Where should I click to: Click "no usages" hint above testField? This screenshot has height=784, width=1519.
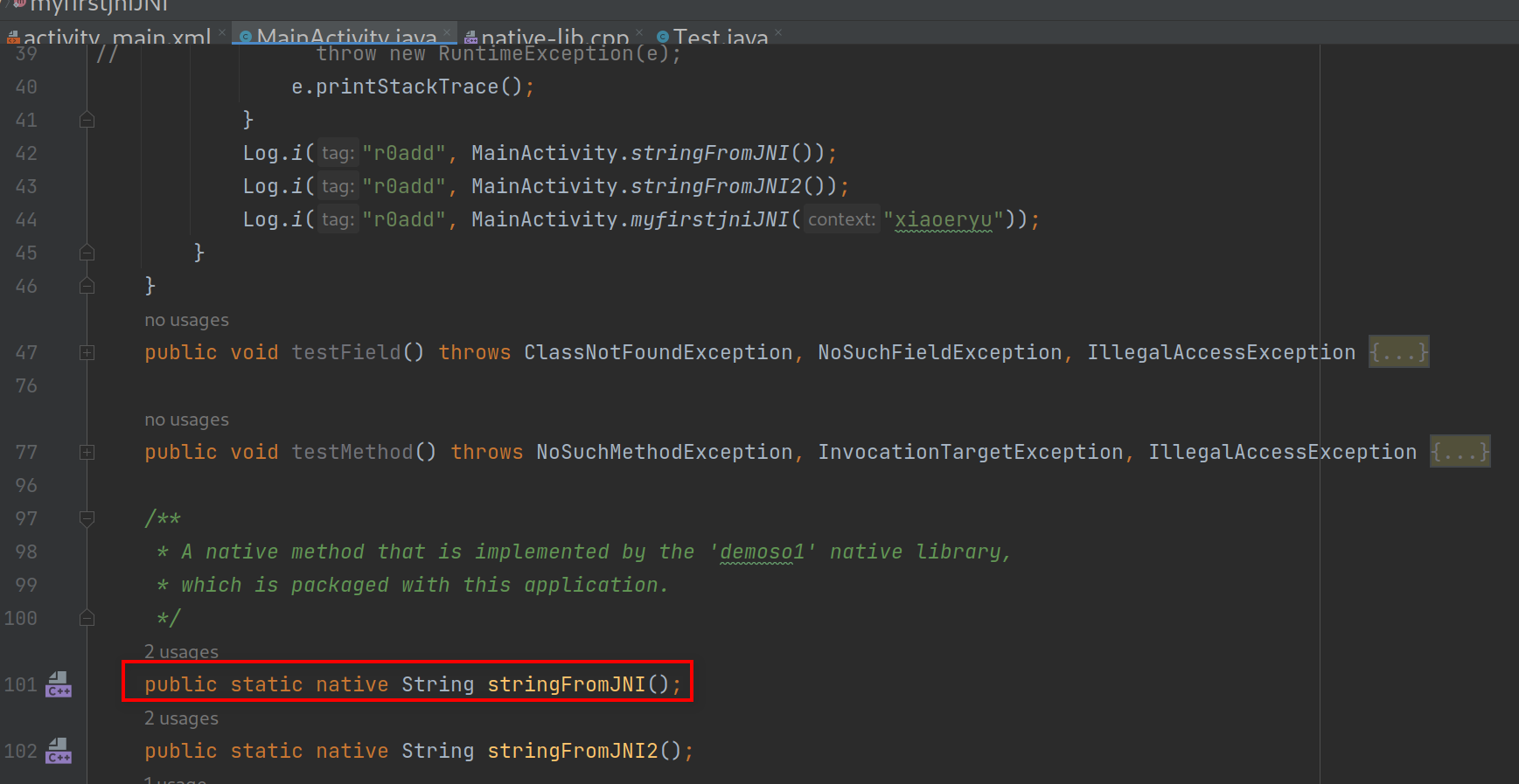click(186, 320)
